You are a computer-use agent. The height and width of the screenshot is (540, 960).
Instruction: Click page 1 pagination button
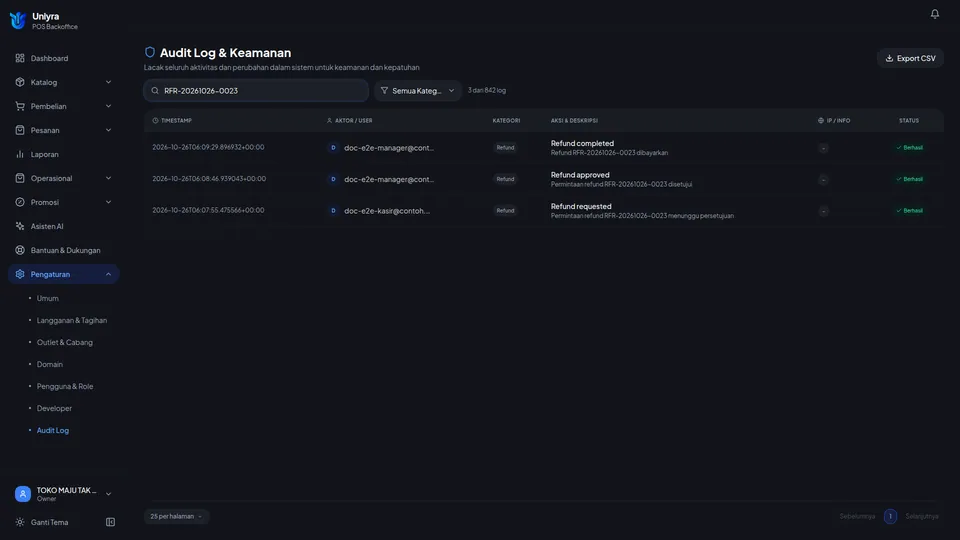[x=890, y=516]
